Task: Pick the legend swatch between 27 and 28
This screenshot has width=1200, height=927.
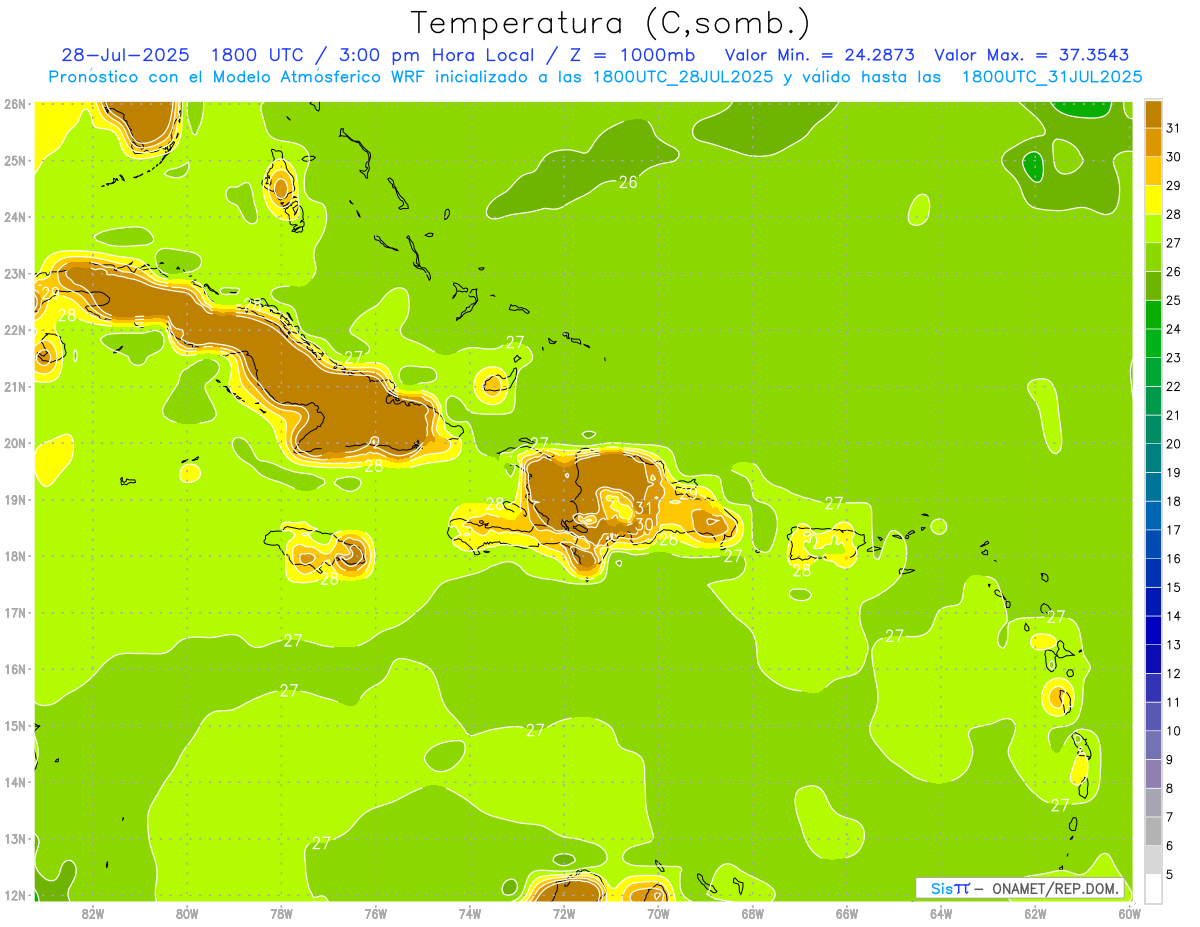Action: click(1153, 229)
